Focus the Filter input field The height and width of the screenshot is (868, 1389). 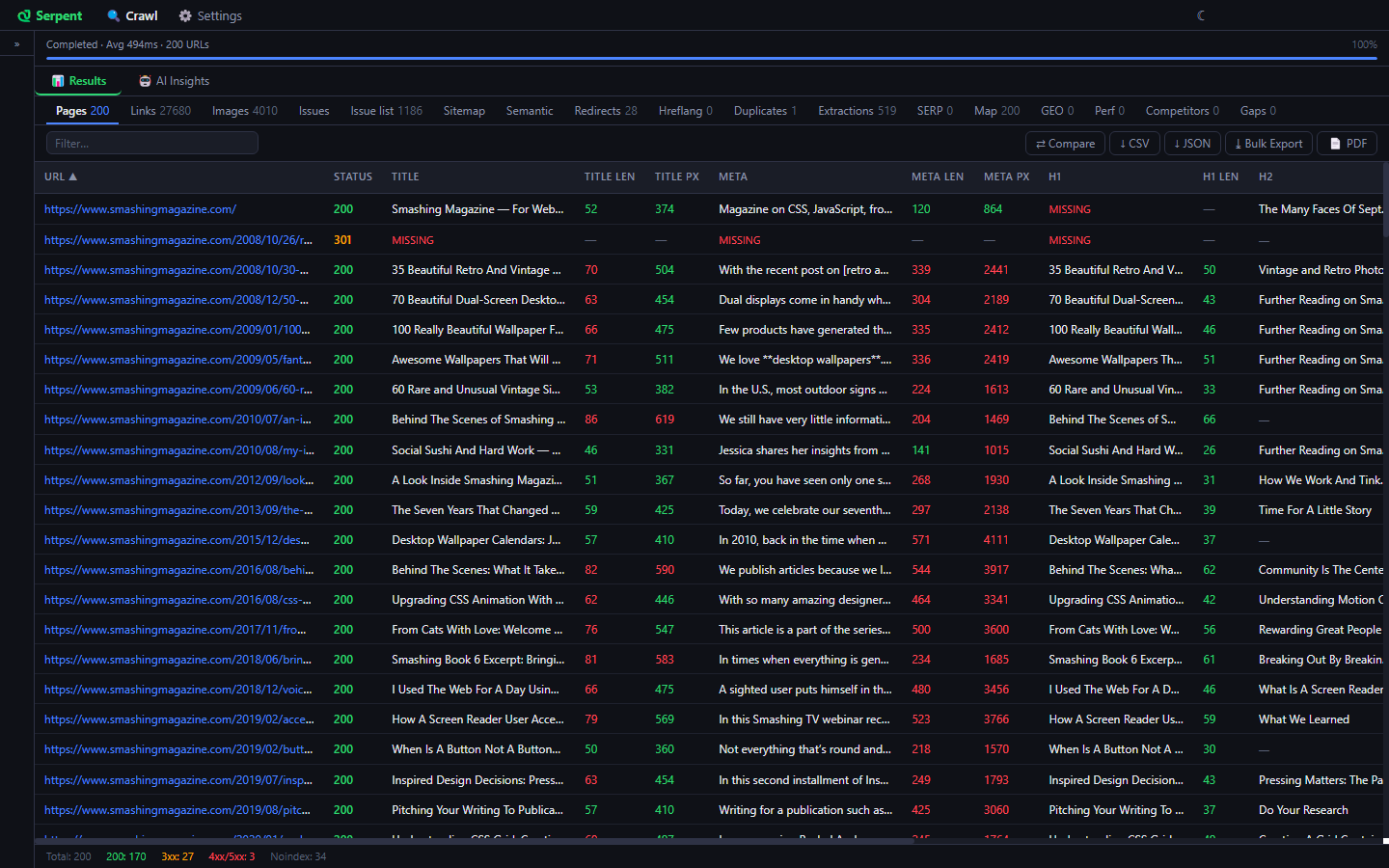coord(152,143)
